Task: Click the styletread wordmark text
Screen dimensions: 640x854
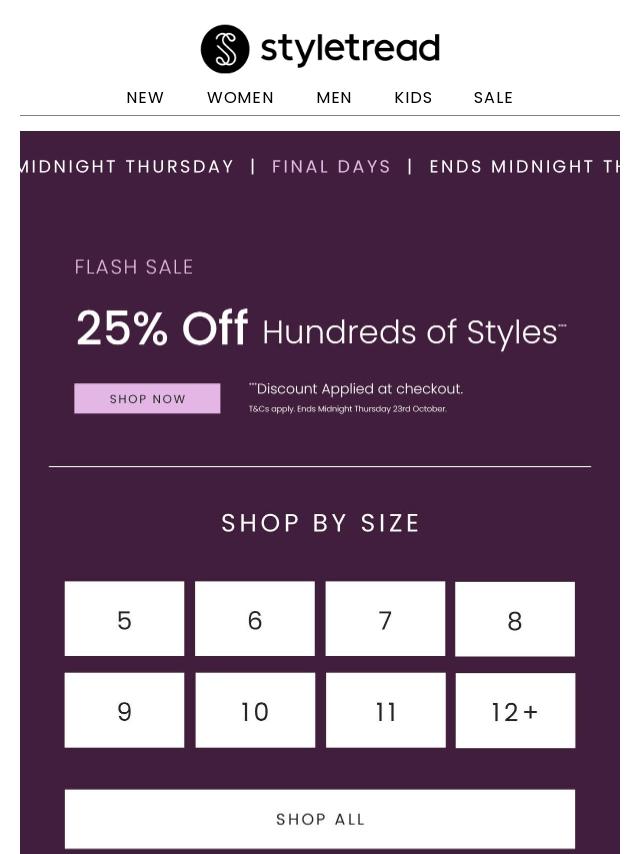Action: (350, 48)
